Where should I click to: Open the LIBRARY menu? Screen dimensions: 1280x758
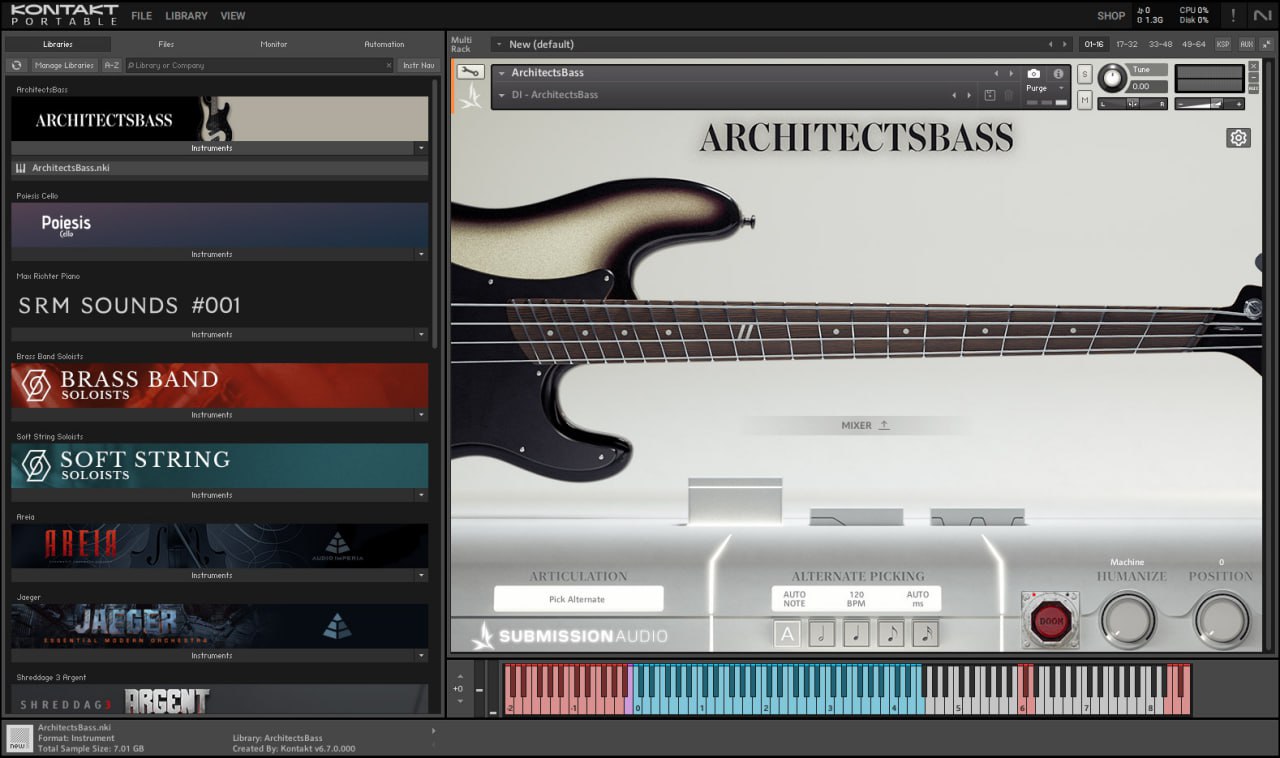pos(186,16)
